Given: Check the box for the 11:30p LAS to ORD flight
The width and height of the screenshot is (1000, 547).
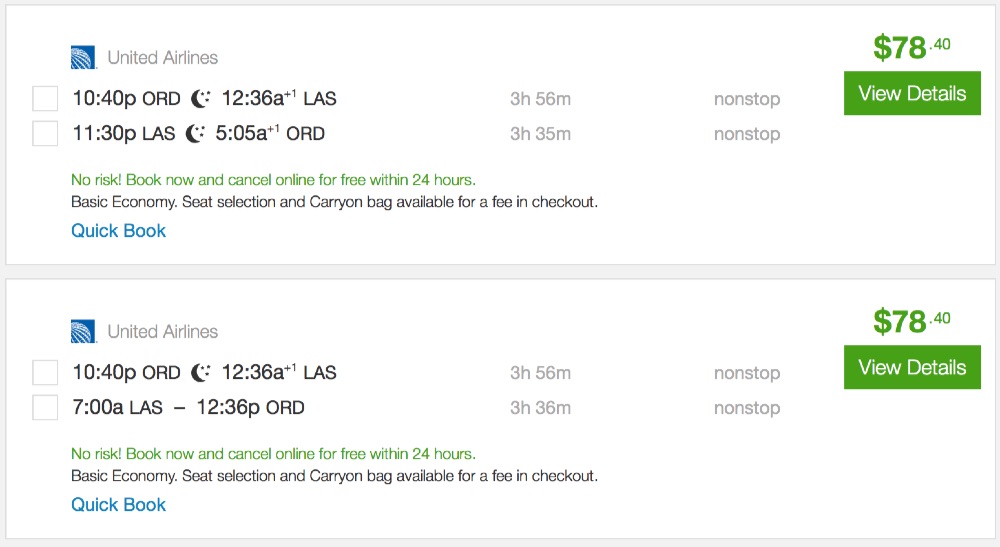Looking at the screenshot, I should [x=45, y=133].
